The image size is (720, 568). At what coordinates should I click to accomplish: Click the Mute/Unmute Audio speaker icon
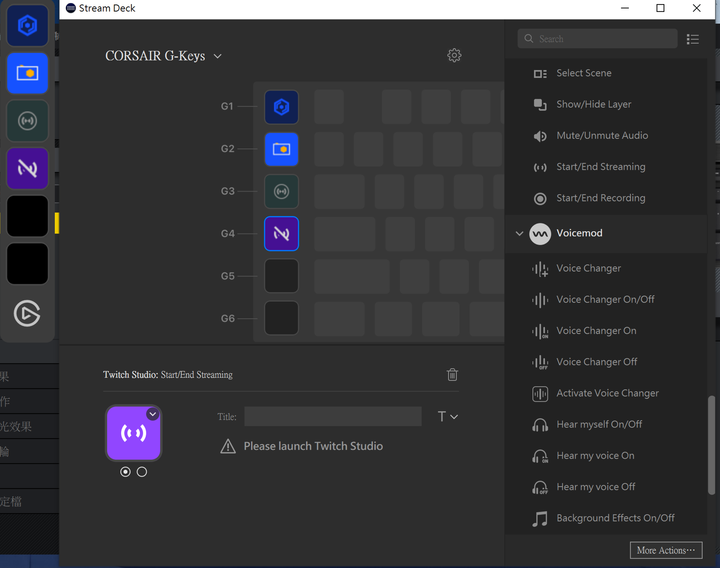(x=540, y=136)
